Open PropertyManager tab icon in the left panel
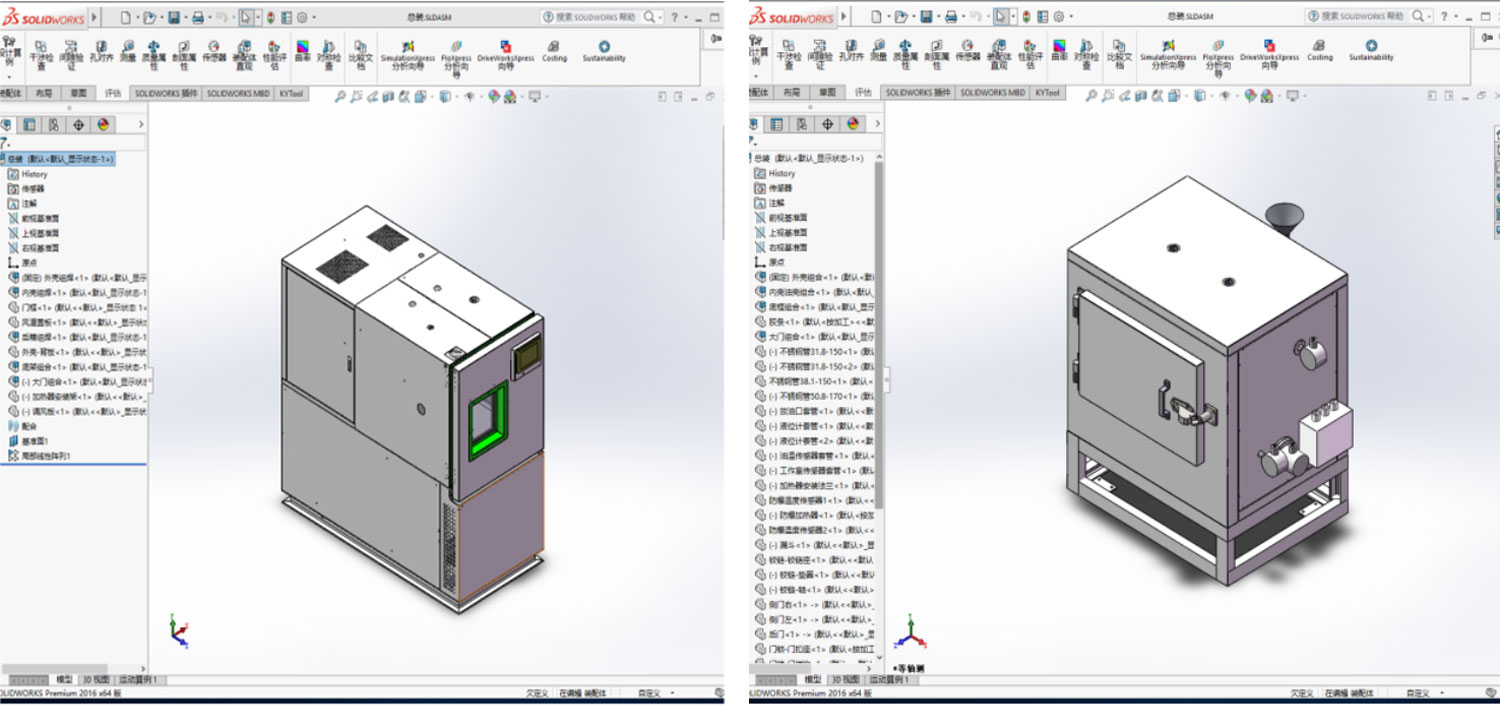Screen dimensions: 1500x705 (29, 125)
